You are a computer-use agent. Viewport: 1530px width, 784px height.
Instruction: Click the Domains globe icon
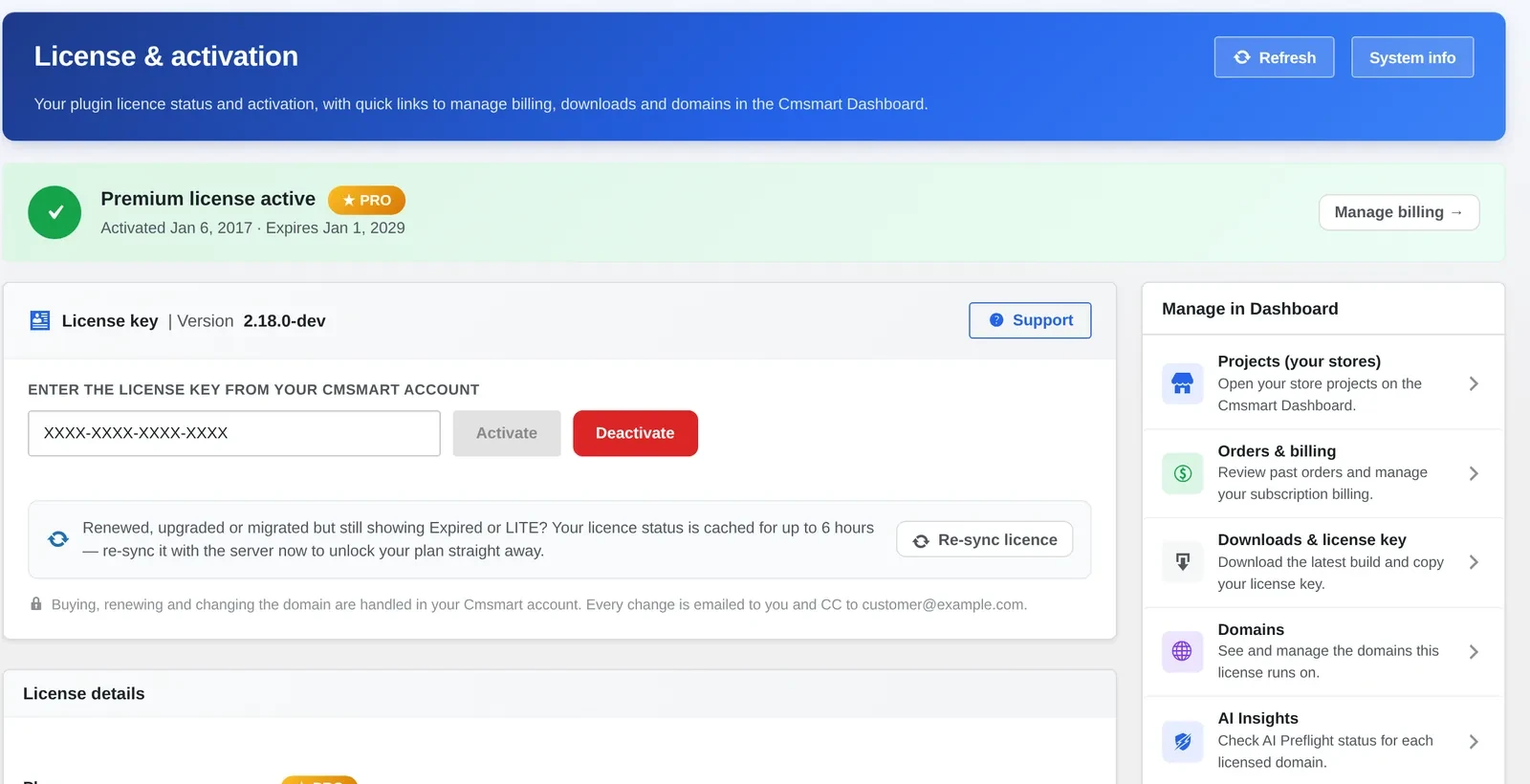point(1183,651)
